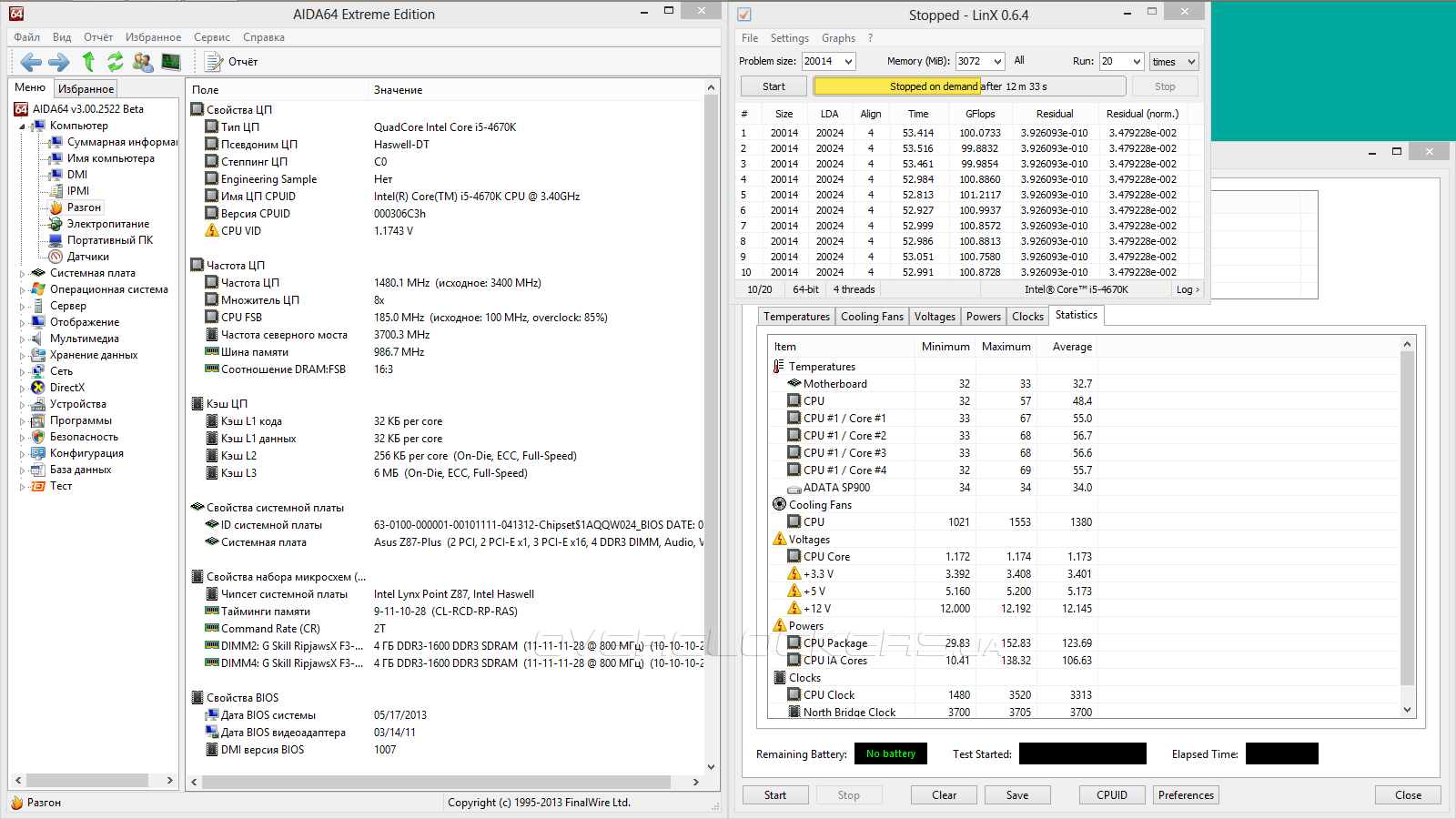The image size is (1456, 819).
Task: Click the green Up arrow toolbar icon
Action: (x=88, y=62)
